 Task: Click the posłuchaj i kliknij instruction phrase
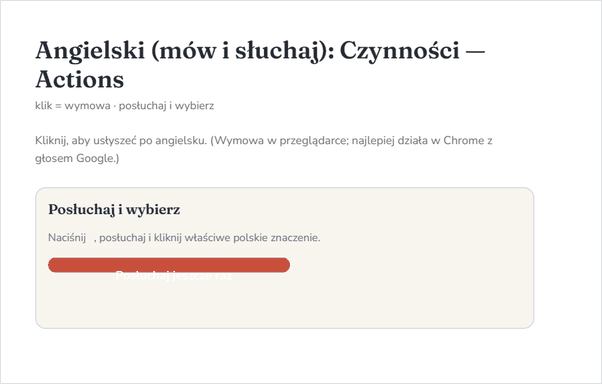click(141, 238)
